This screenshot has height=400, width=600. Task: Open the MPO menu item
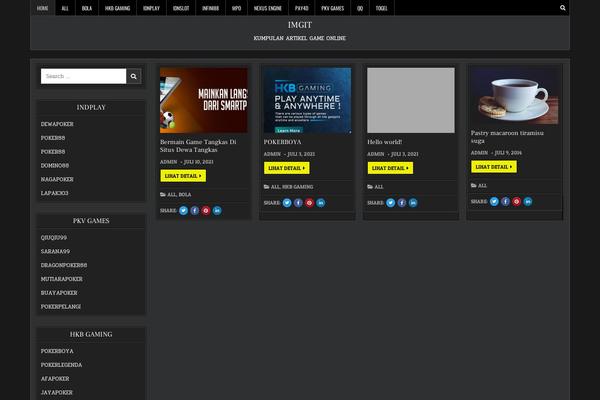[236, 8]
